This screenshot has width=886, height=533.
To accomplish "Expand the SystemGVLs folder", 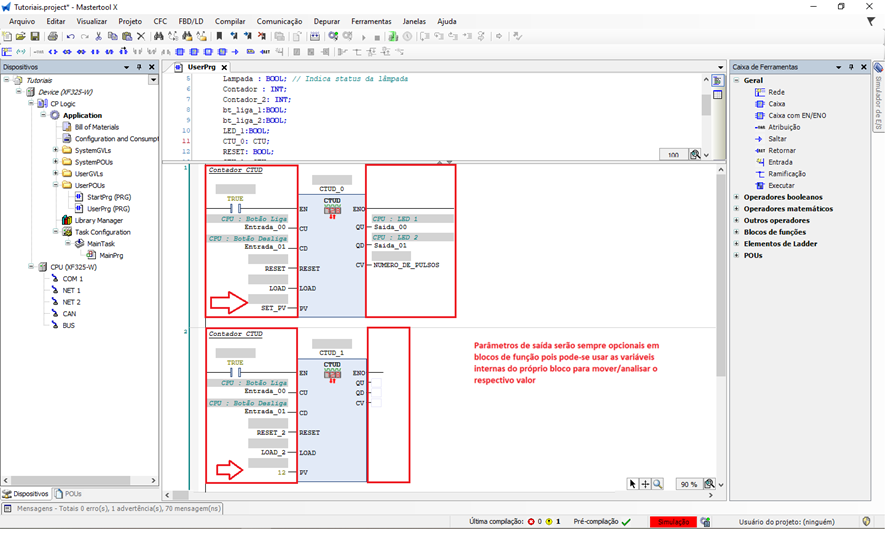I will (54, 150).
